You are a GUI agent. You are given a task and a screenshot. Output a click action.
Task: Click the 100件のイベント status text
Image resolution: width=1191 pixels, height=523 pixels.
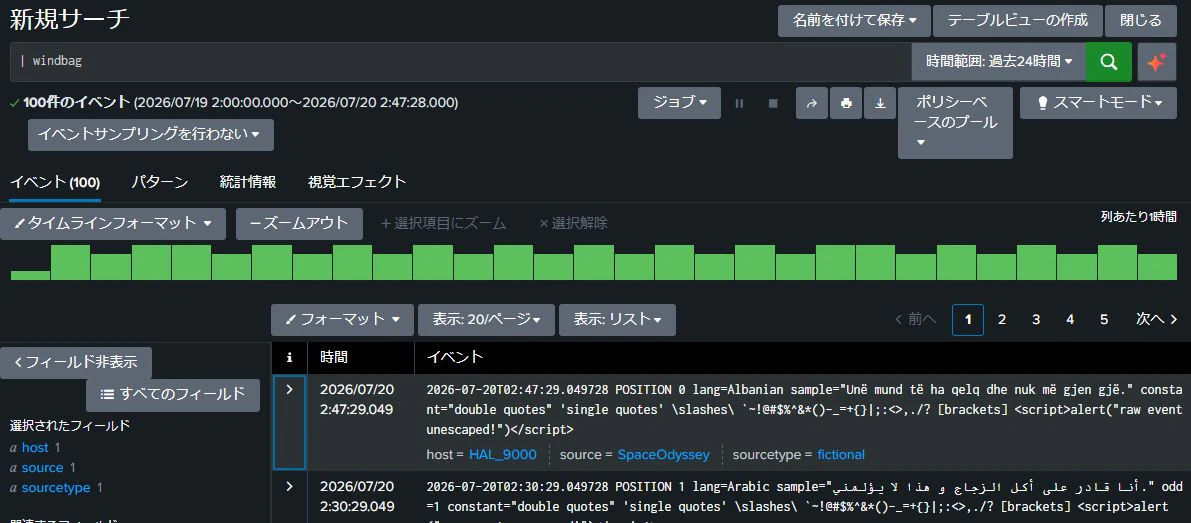(77, 102)
